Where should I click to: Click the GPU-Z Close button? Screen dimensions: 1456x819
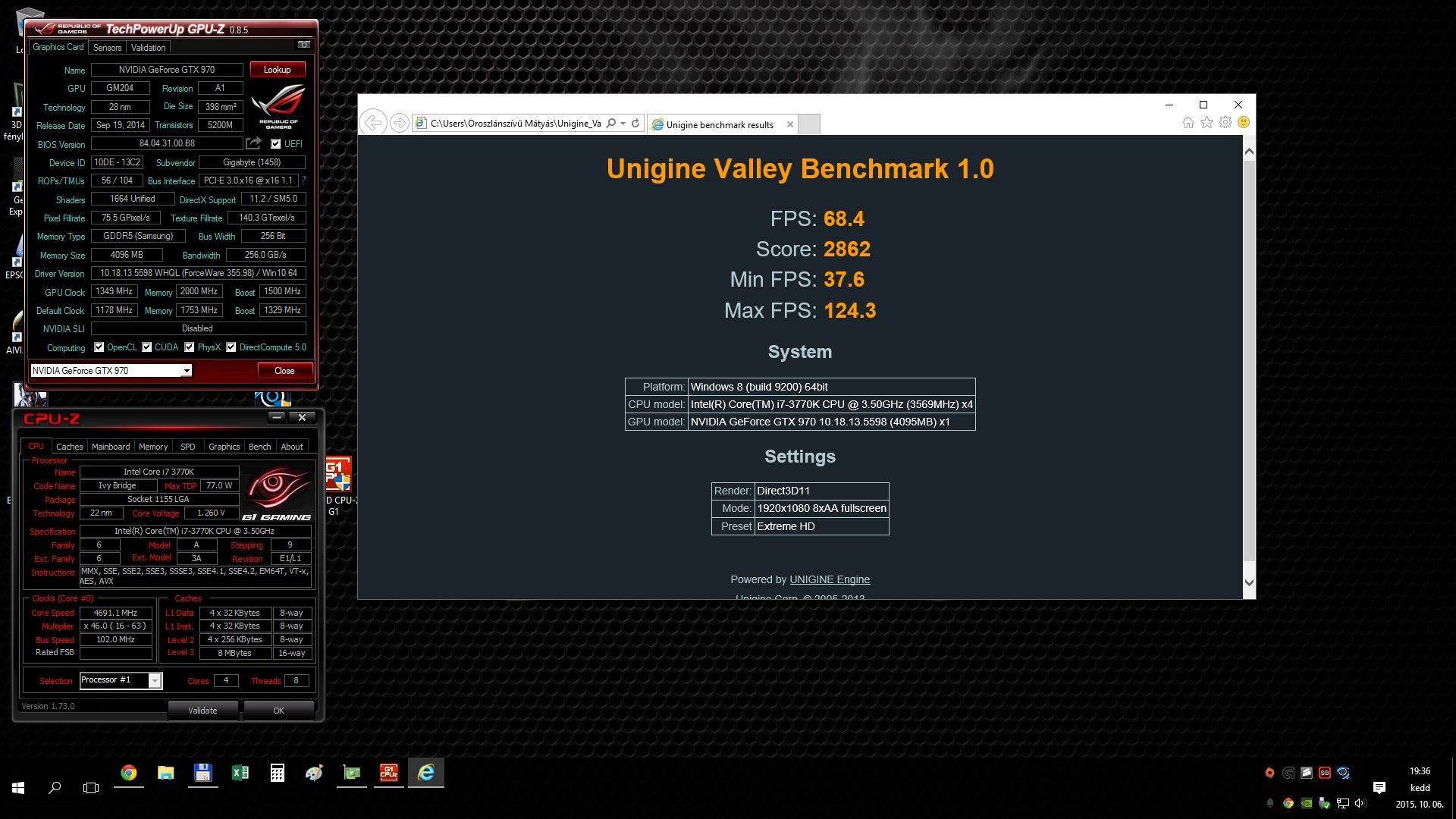[x=284, y=370]
